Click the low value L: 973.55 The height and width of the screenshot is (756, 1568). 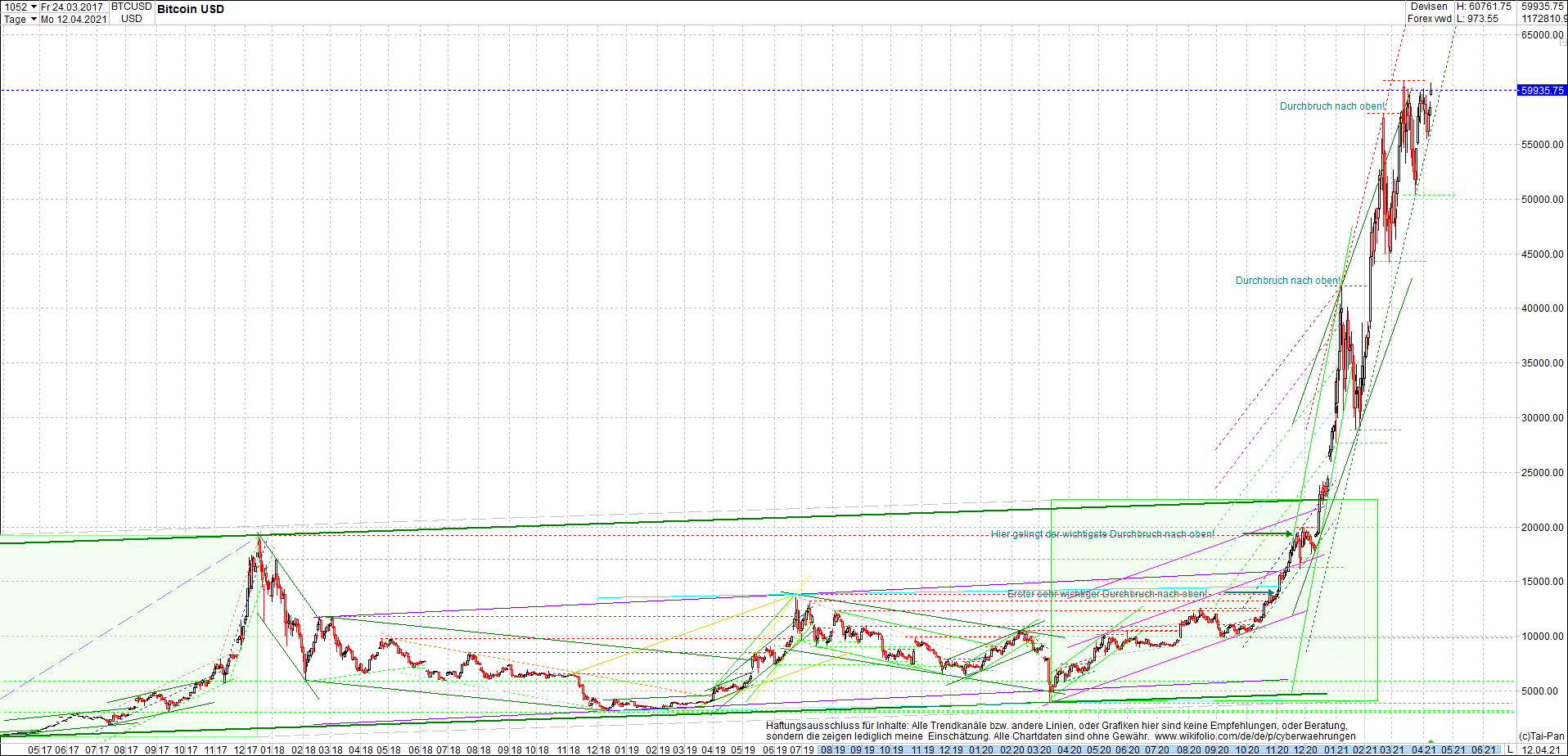tap(1477, 19)
